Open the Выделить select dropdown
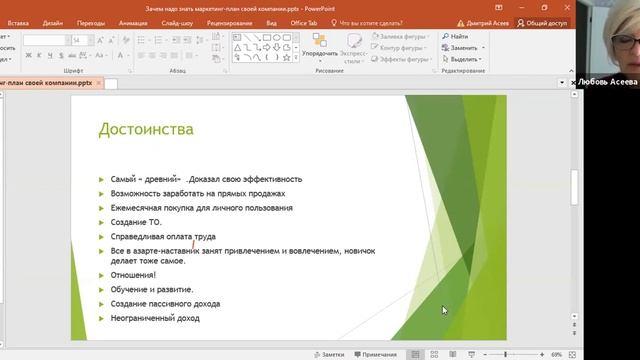This screenshot has height=360, width=640. click(462, 59)
